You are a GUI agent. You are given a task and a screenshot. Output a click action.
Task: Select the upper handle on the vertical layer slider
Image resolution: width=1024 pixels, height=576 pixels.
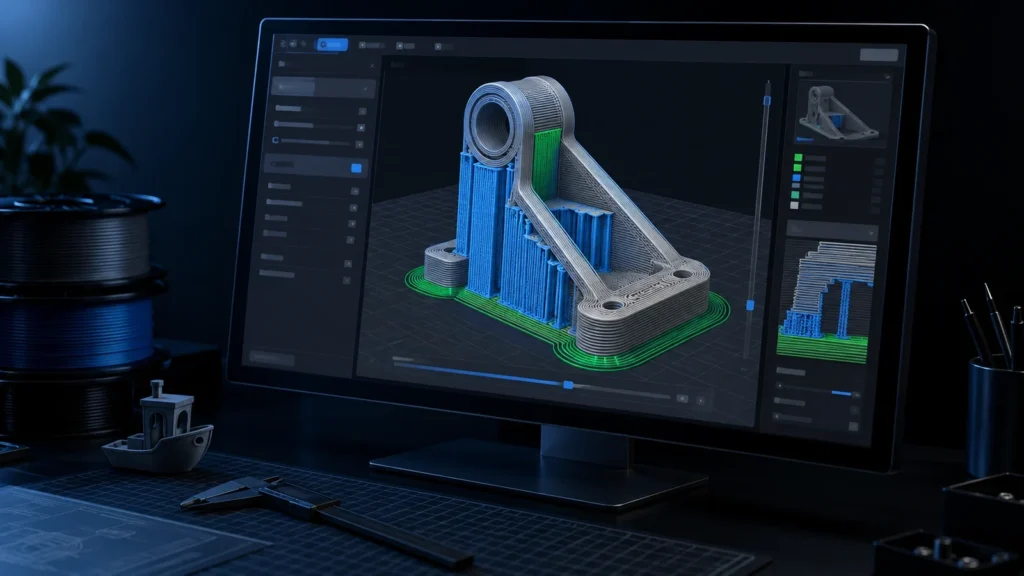767,100
